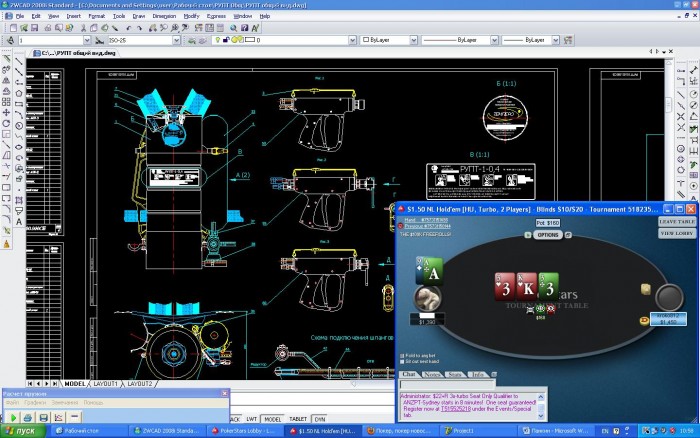The height and width of the screenshot is (438, 700).
Task: Click the OPTIONS button on poker table
Action: point(548,235)
